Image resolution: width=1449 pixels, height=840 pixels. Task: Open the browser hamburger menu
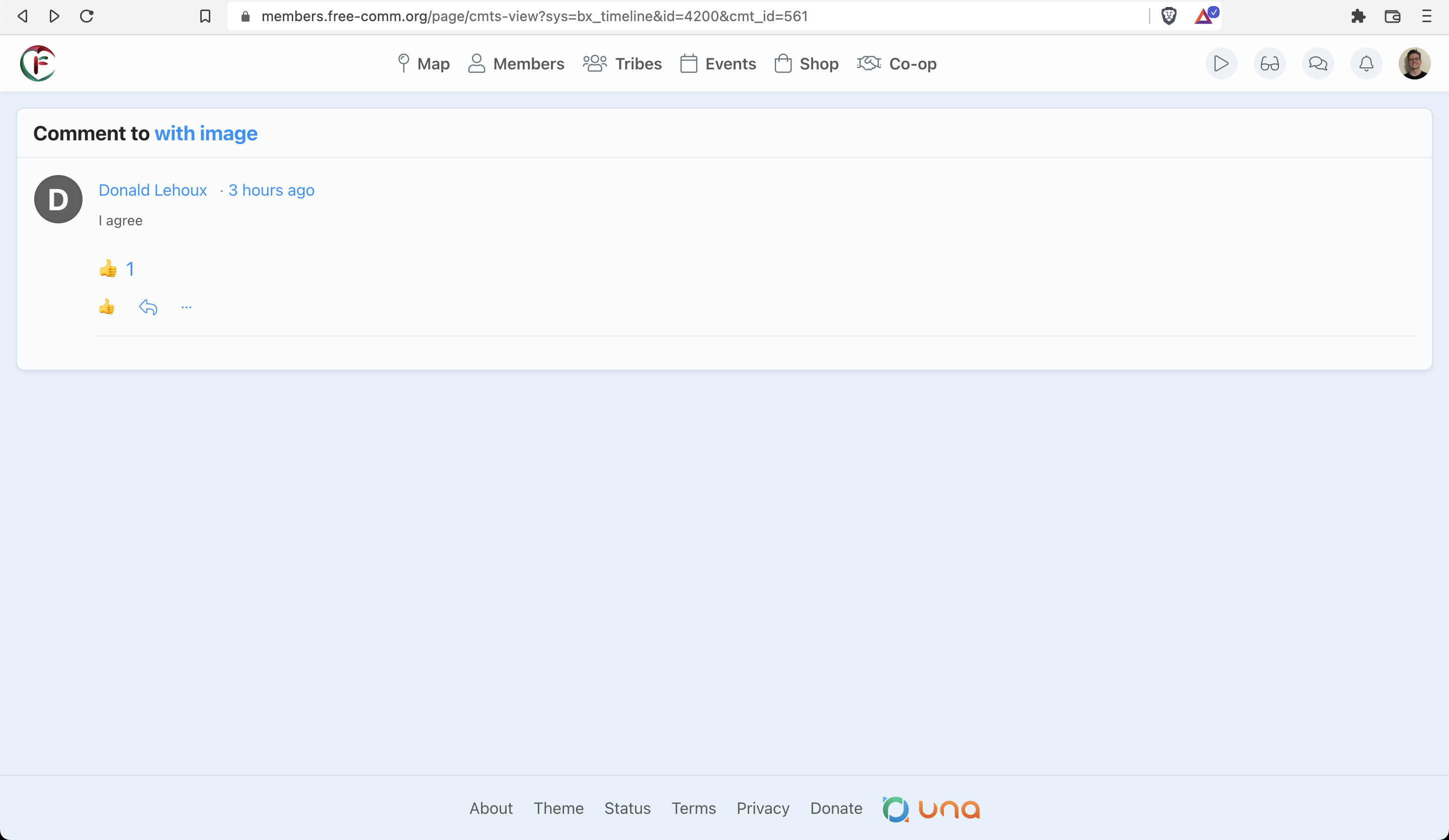(1426, 16)
